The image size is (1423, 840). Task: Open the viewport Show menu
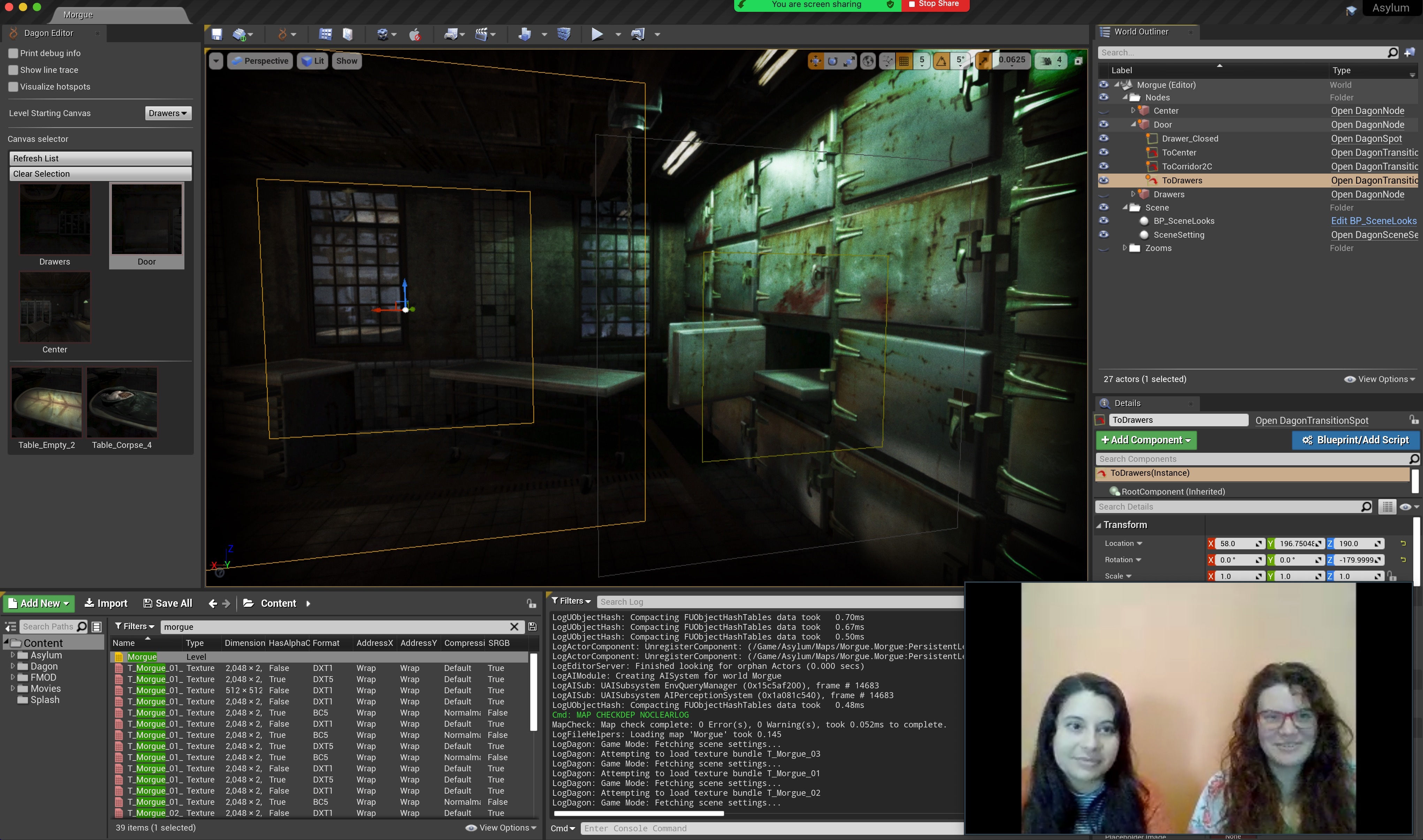pos(347,61)
